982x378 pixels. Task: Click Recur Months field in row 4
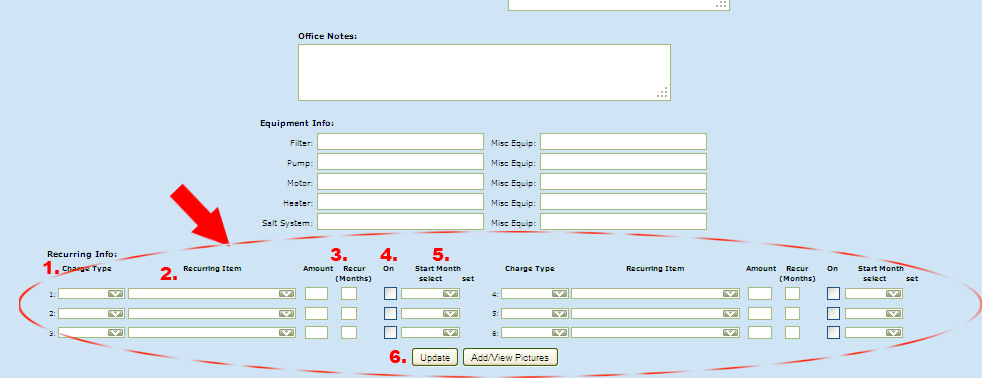pos(793,294)
